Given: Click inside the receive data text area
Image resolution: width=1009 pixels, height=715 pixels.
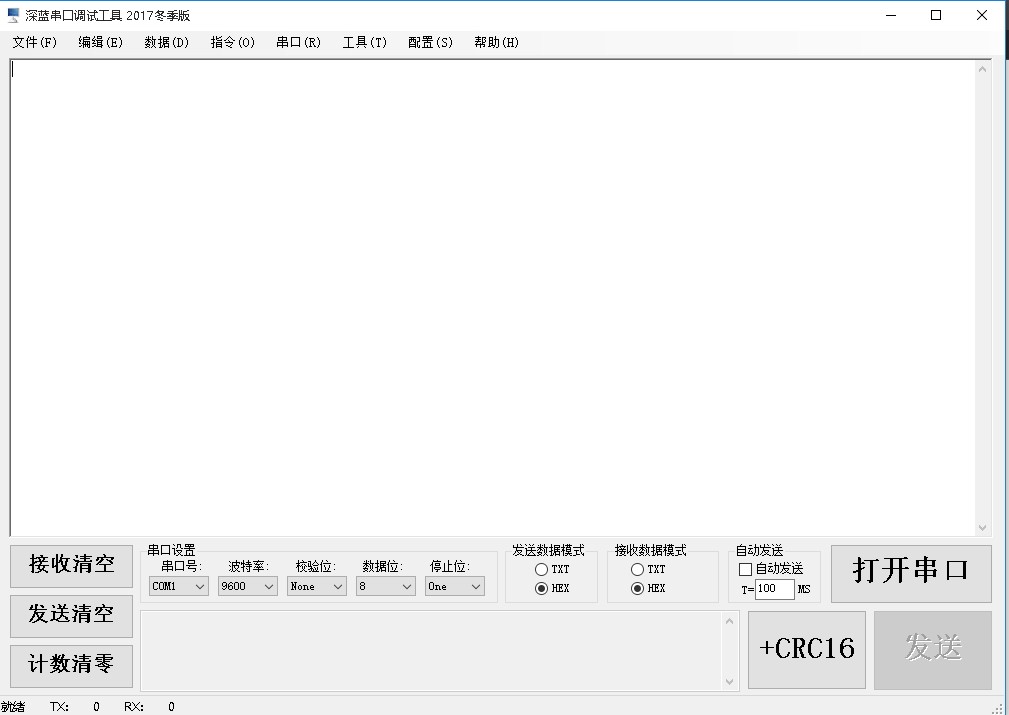Looking at the screenshot, I should (x=492, y=297).
